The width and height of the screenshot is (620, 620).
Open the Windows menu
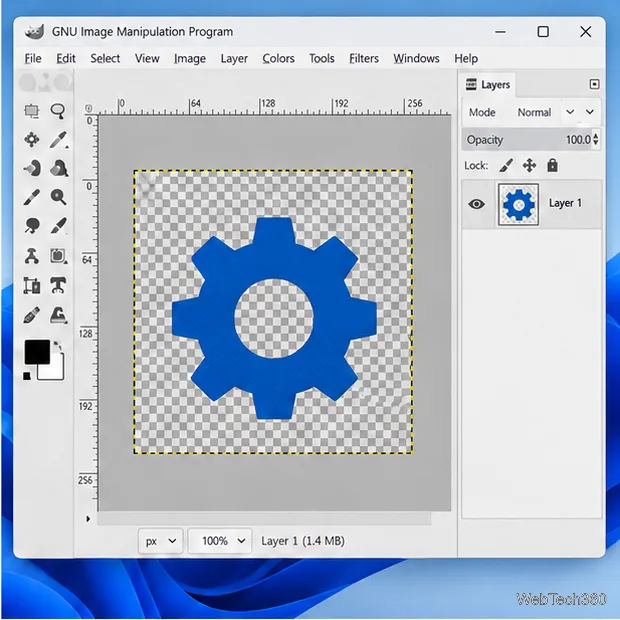coord(416,59)
